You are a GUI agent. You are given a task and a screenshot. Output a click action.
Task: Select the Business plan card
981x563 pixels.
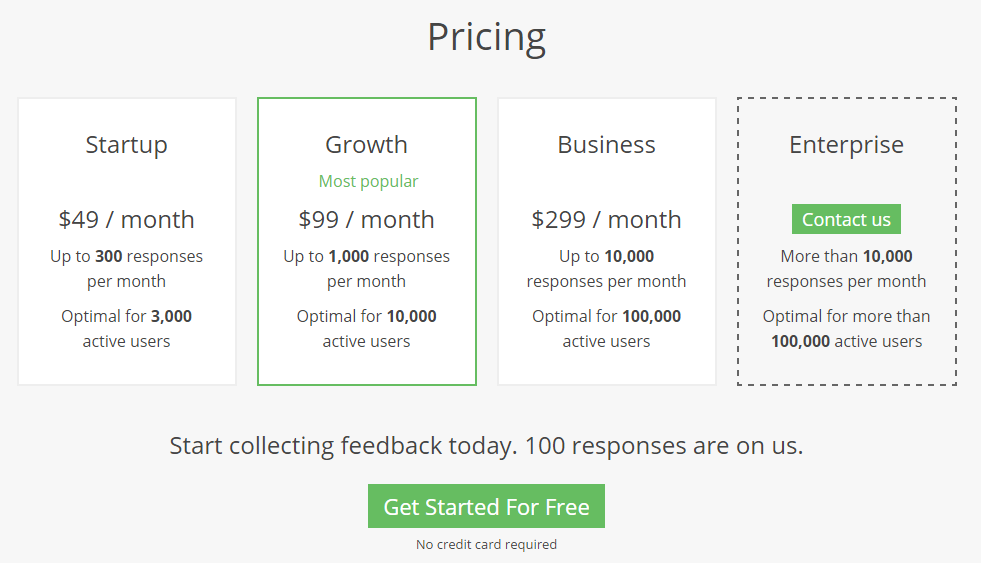coord(607,241)
